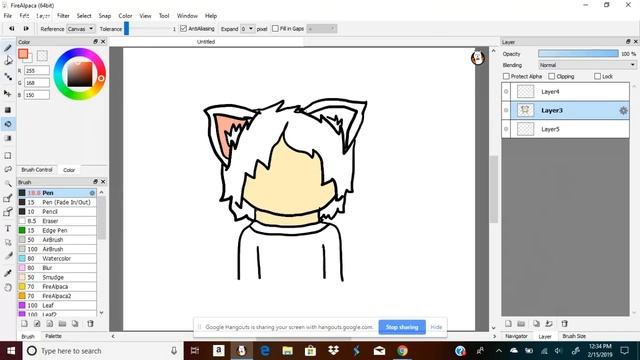Enable the Fill in Gaps checkbox

tap(275, 29)
